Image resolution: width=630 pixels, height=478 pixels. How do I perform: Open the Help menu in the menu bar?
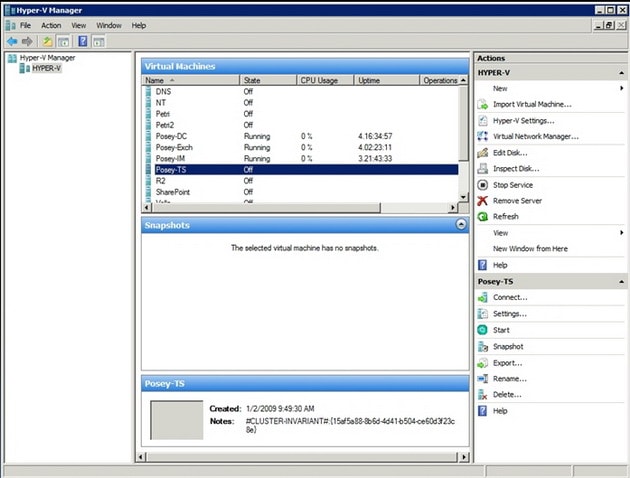[x=139, y=25]
